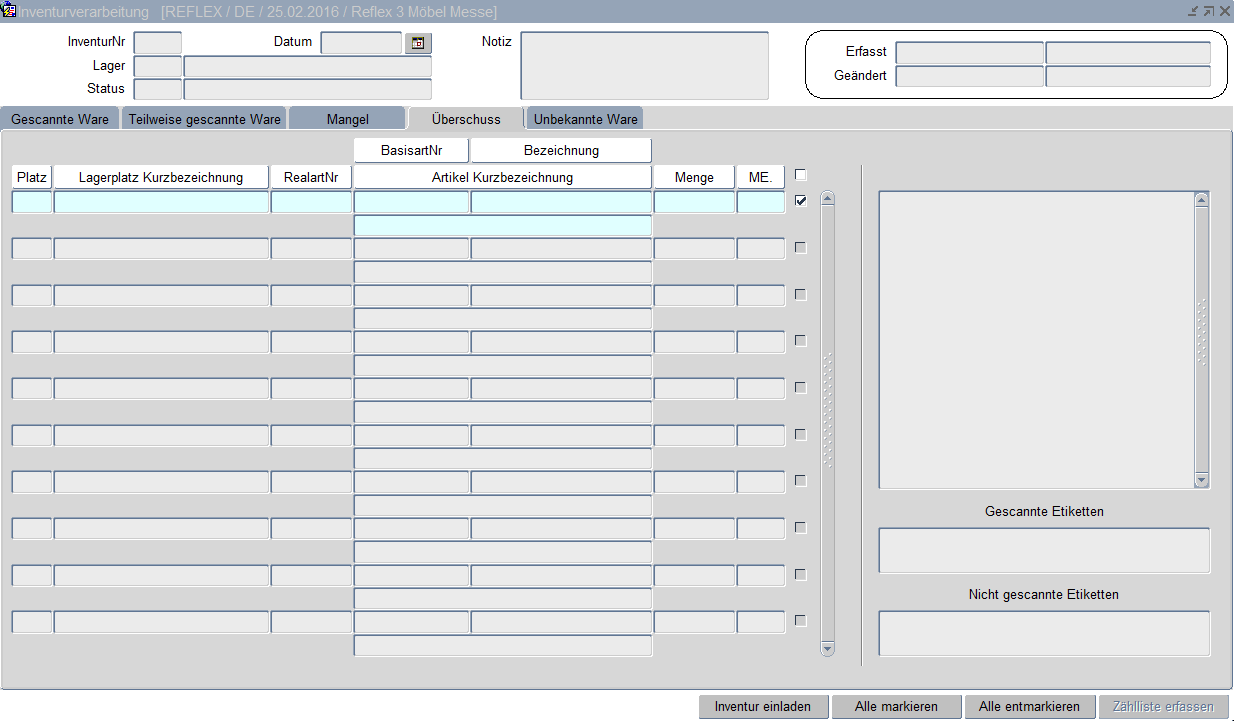Toggle the header checkbox above the rows
The image size is (1234, 721).
pyautogui.click(x=800, y=174)
